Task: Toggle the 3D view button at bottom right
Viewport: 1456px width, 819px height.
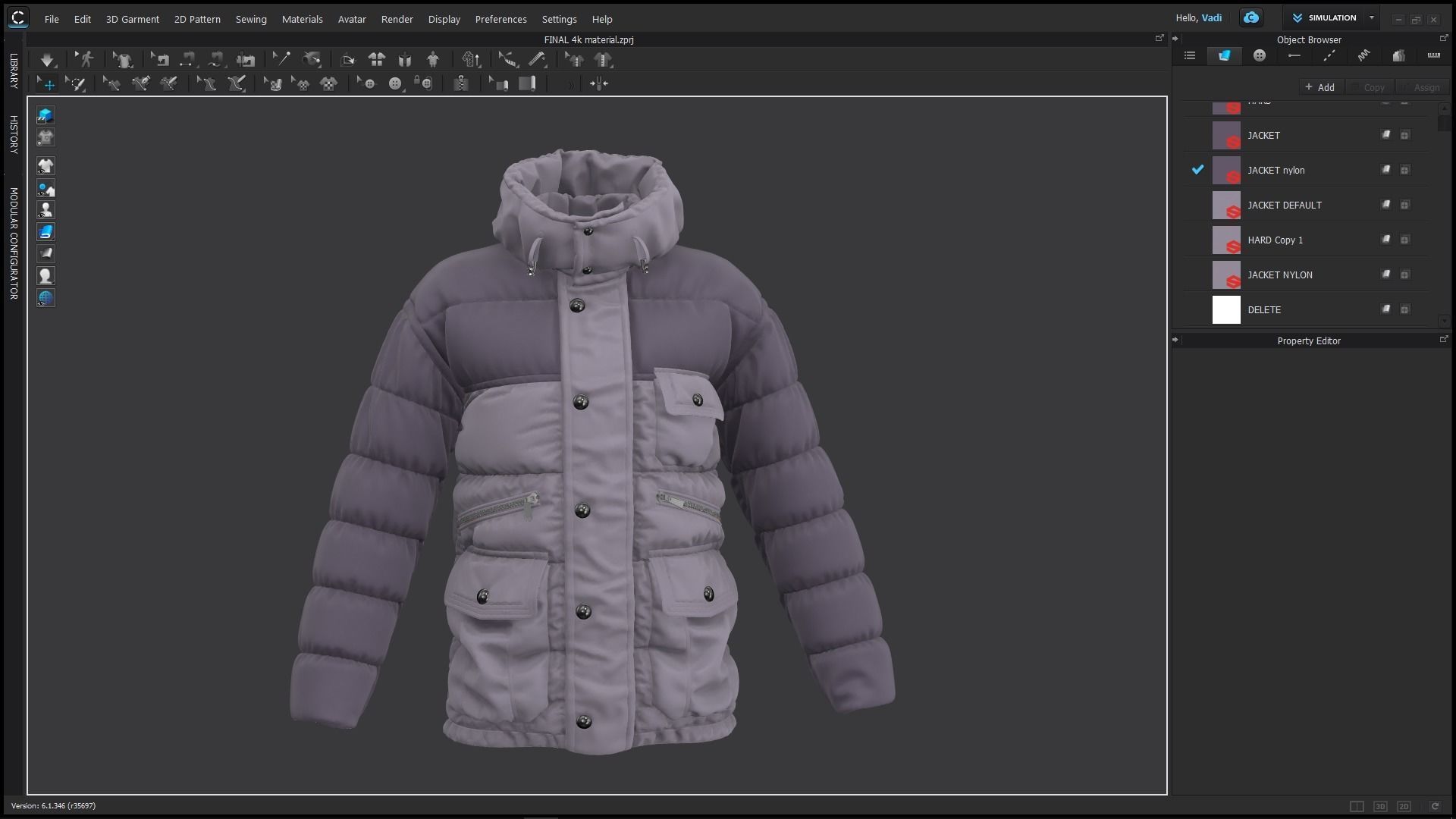Action: click(1380, 807)
